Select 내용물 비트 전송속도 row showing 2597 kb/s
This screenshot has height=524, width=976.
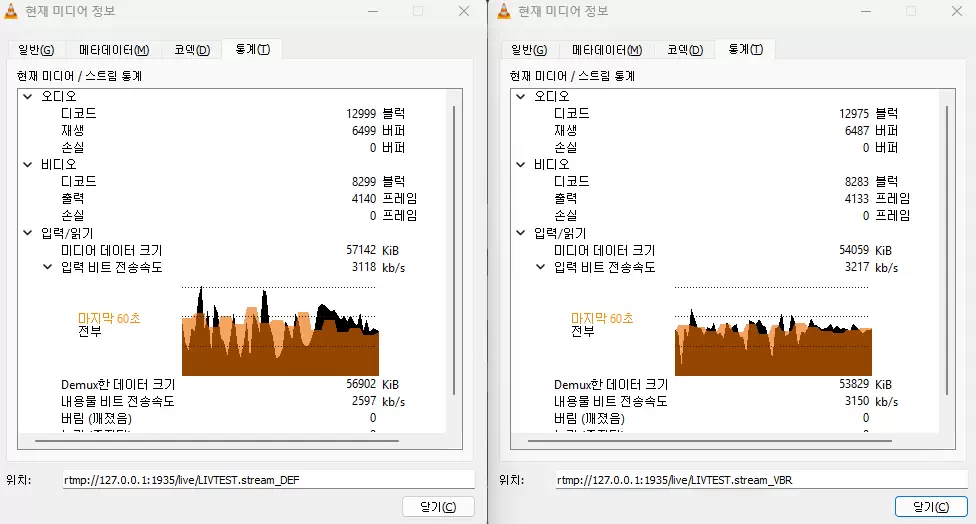click(233, 401)
